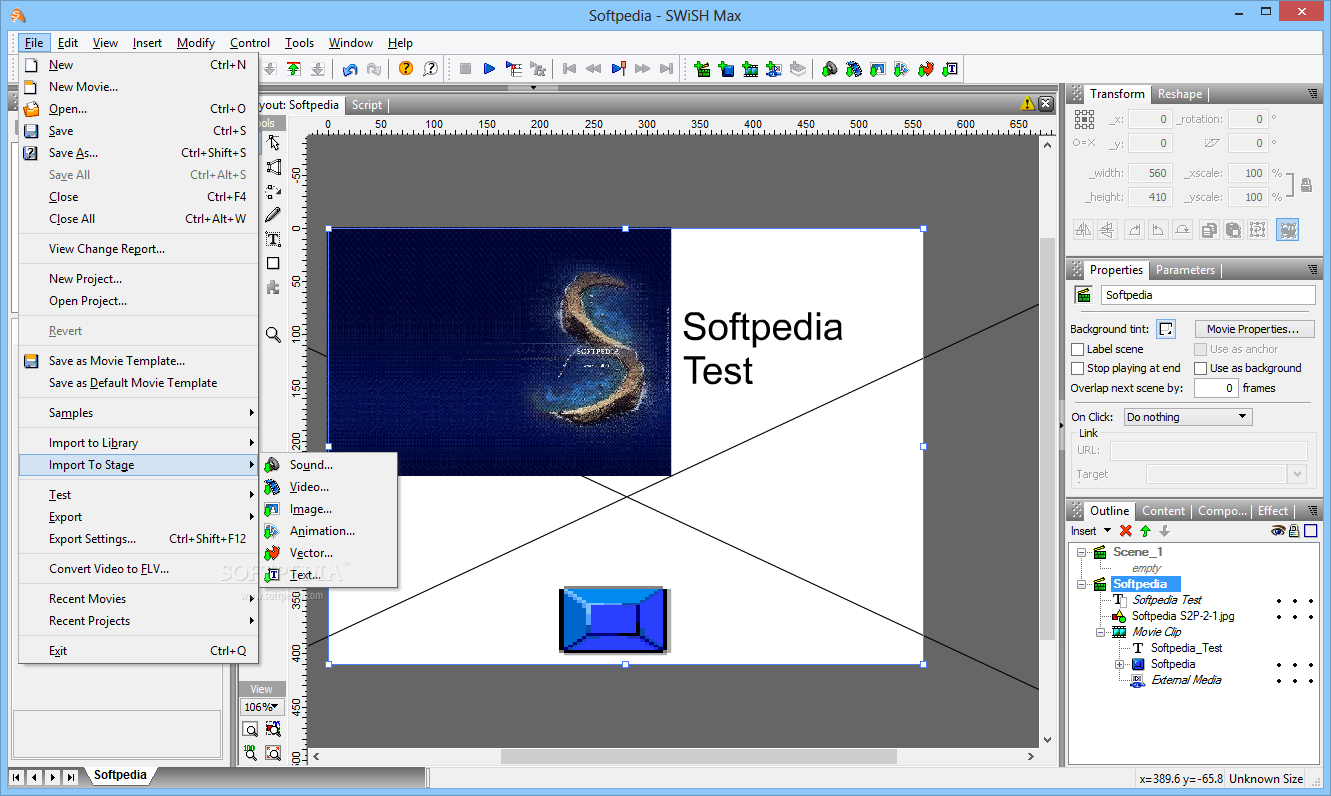Click the Insert Button toolbar icon
The width and height of the screenshot is (1331, 796).
pyautogui.click(x=726, y=69)
